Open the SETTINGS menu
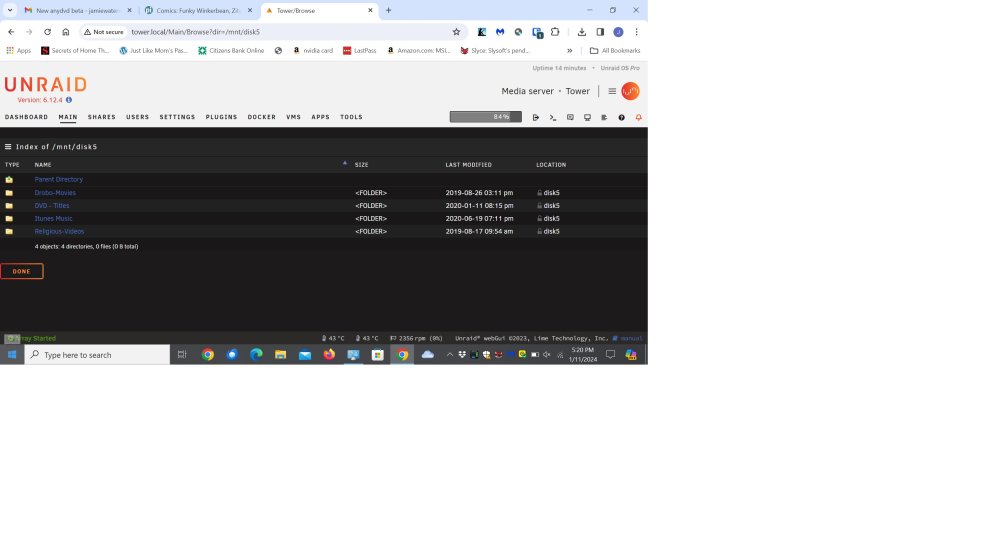Screen dimensions: 1000x557 pyautogui.click(x=177, y=117)
